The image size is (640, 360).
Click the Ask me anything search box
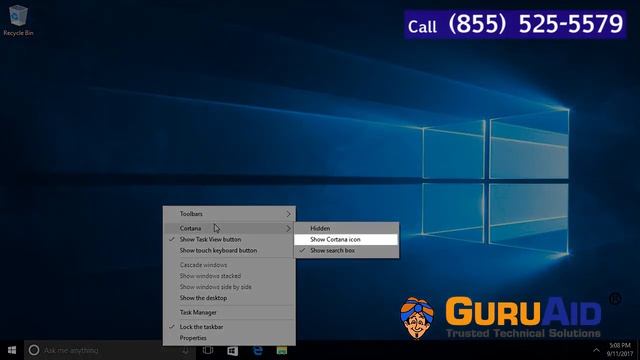(x=110, y=350)
